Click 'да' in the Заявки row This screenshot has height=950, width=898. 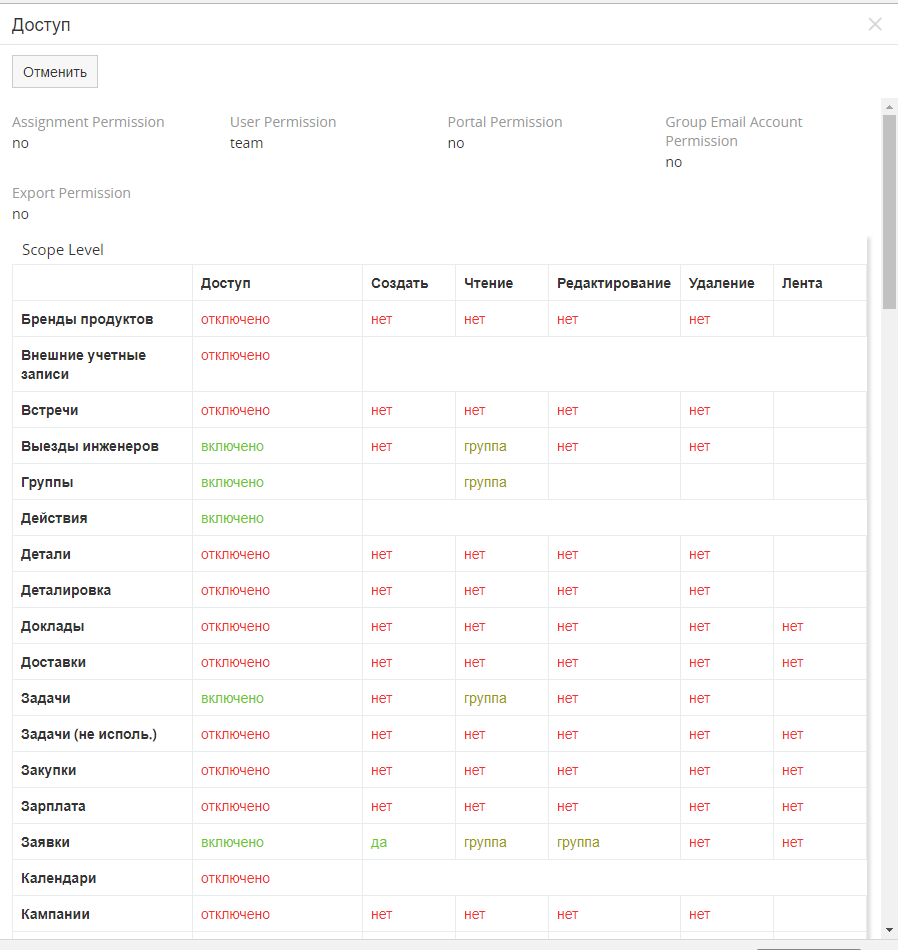coord(379,842)
